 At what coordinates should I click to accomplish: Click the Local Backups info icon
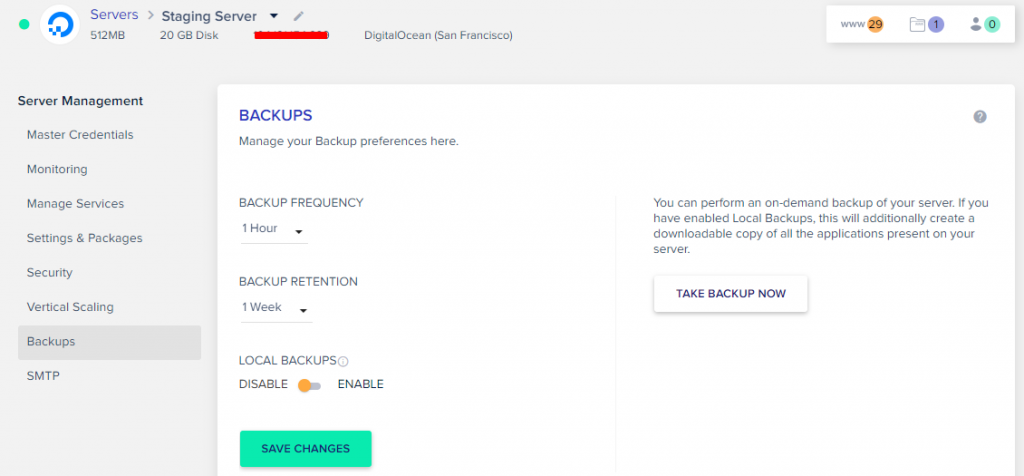pyautogui.click(x=343, y=361)
